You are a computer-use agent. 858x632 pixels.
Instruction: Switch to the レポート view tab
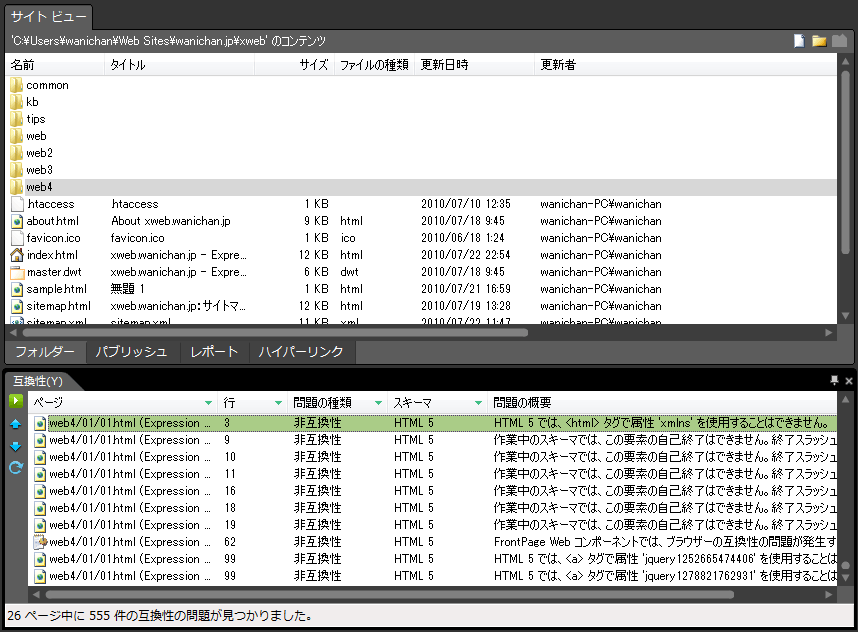click(x=214, y=351)
